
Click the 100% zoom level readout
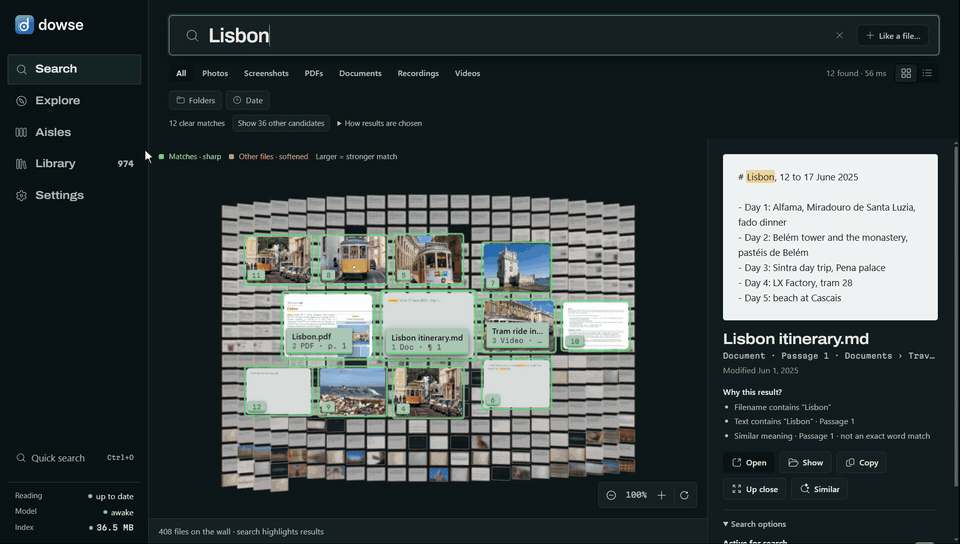click(636, 495)
